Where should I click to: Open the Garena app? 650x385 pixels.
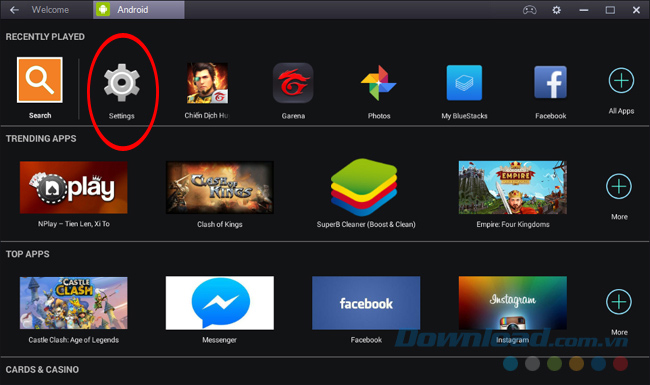[293, 83]
